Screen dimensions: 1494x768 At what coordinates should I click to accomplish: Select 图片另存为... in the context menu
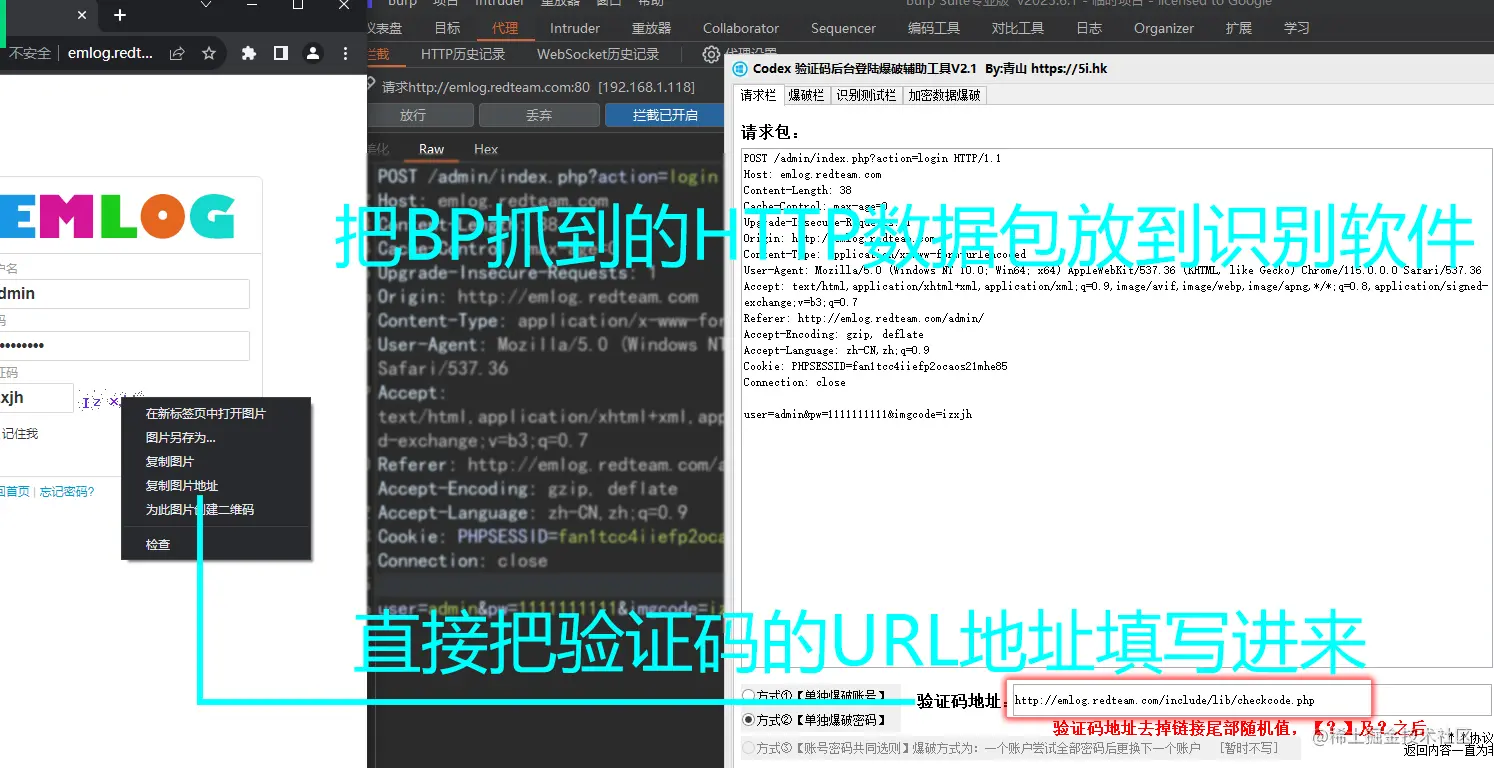pos(181,437)
